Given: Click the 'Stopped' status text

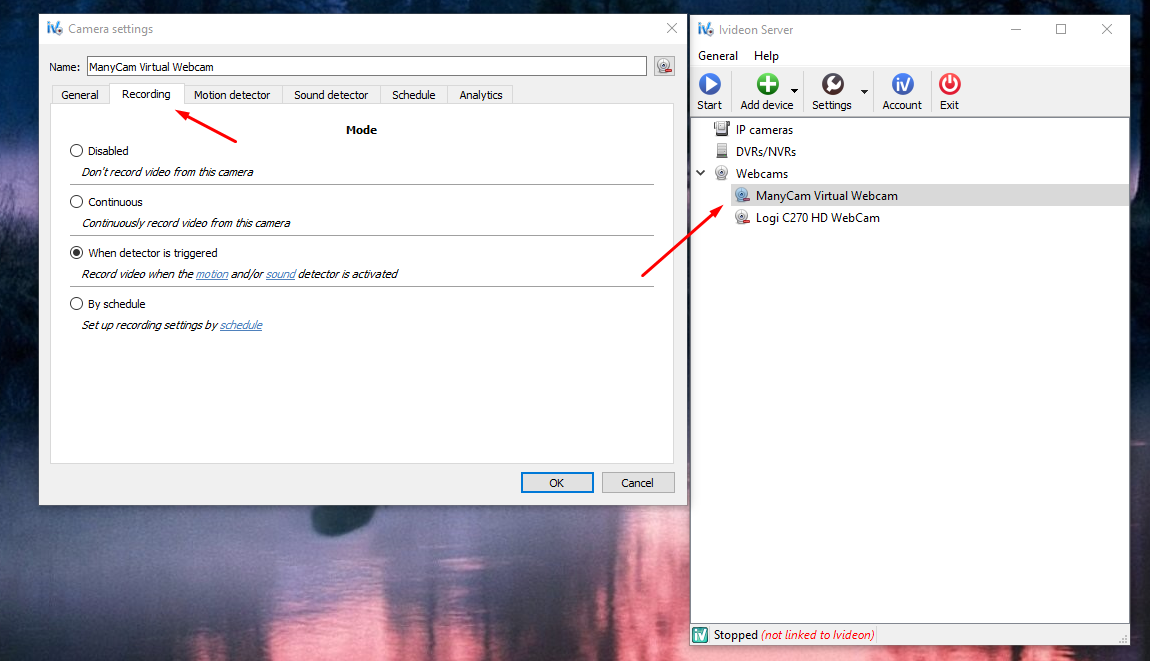Looking at the screenshot, I should pos(736,635).
